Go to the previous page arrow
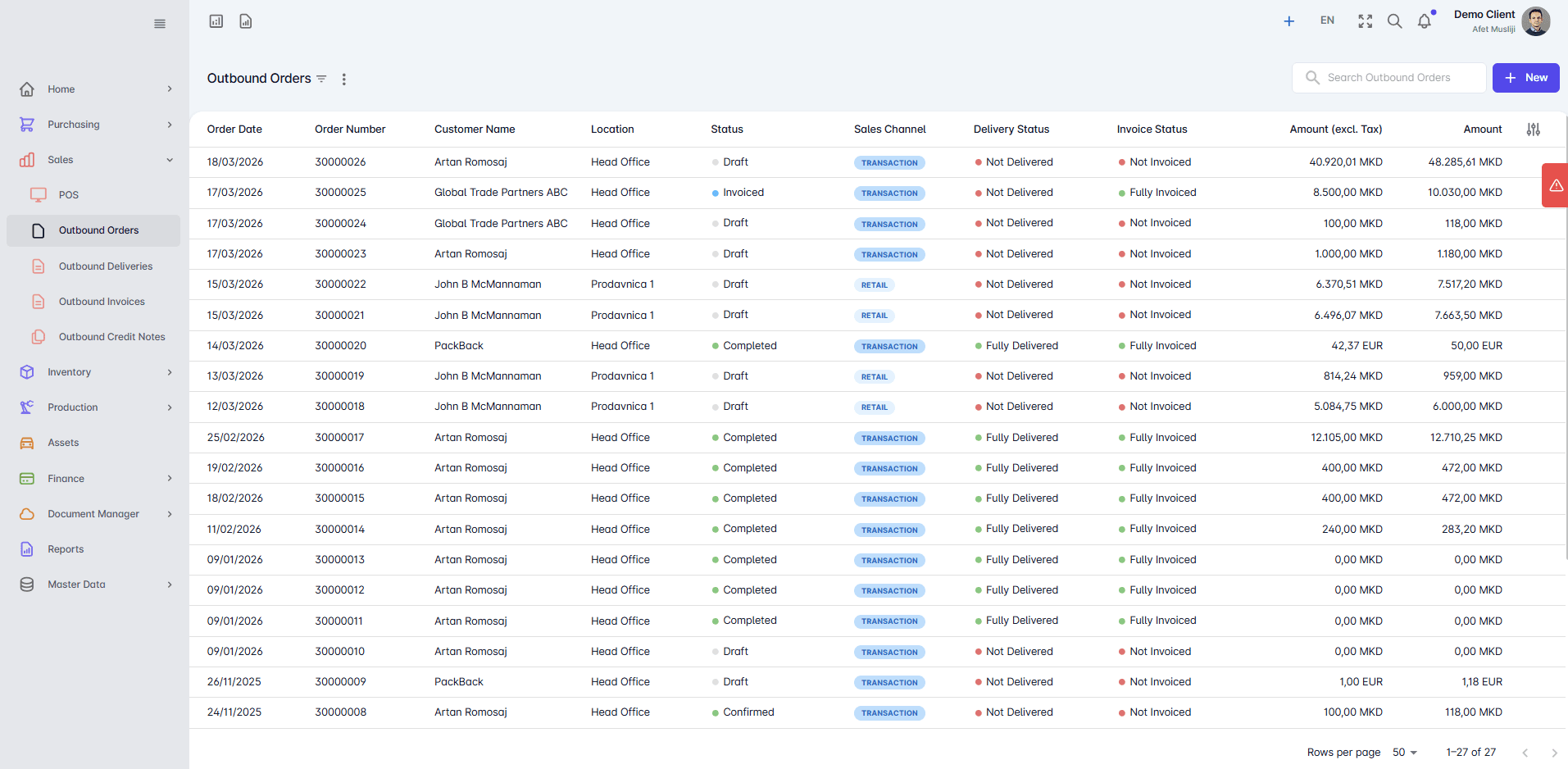The width and height of the screenshot is (1568, 769). point(1525,753)
